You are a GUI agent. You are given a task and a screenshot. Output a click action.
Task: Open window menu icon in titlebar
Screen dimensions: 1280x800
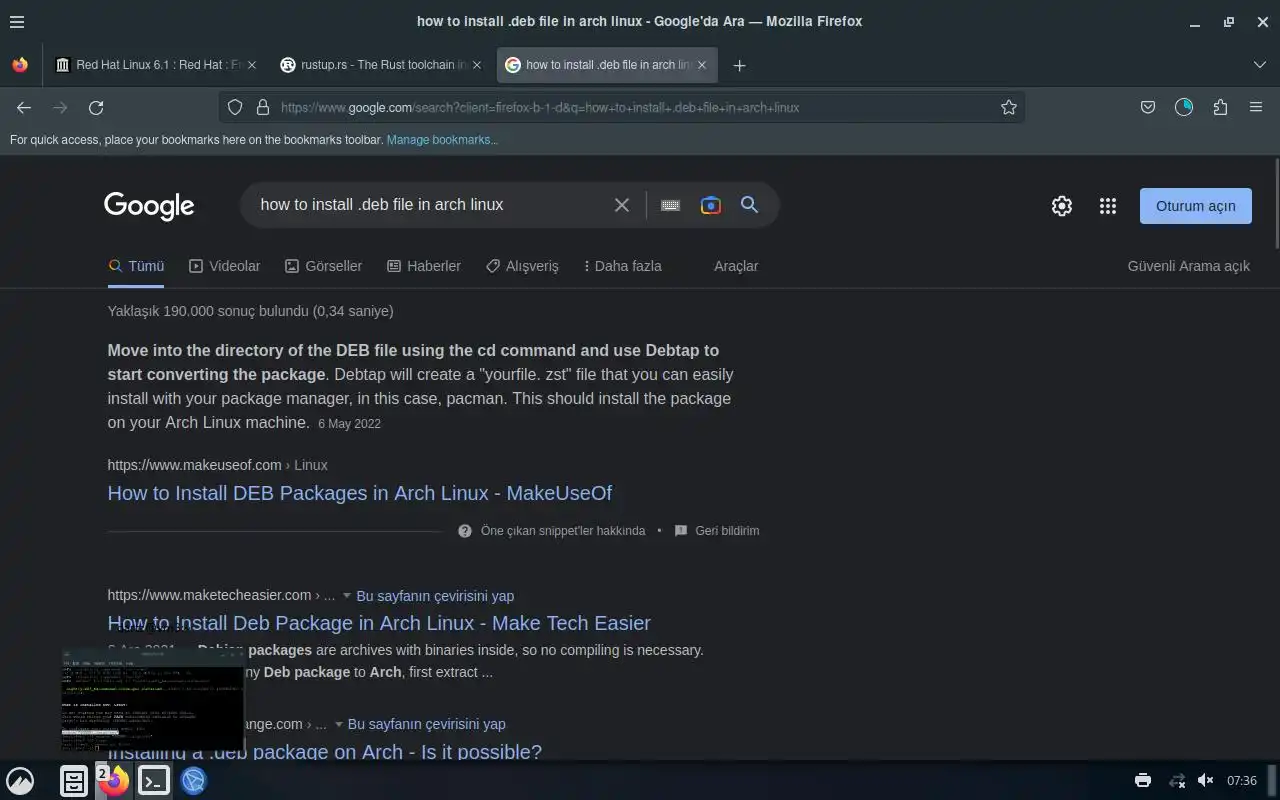tap(17, 21)
